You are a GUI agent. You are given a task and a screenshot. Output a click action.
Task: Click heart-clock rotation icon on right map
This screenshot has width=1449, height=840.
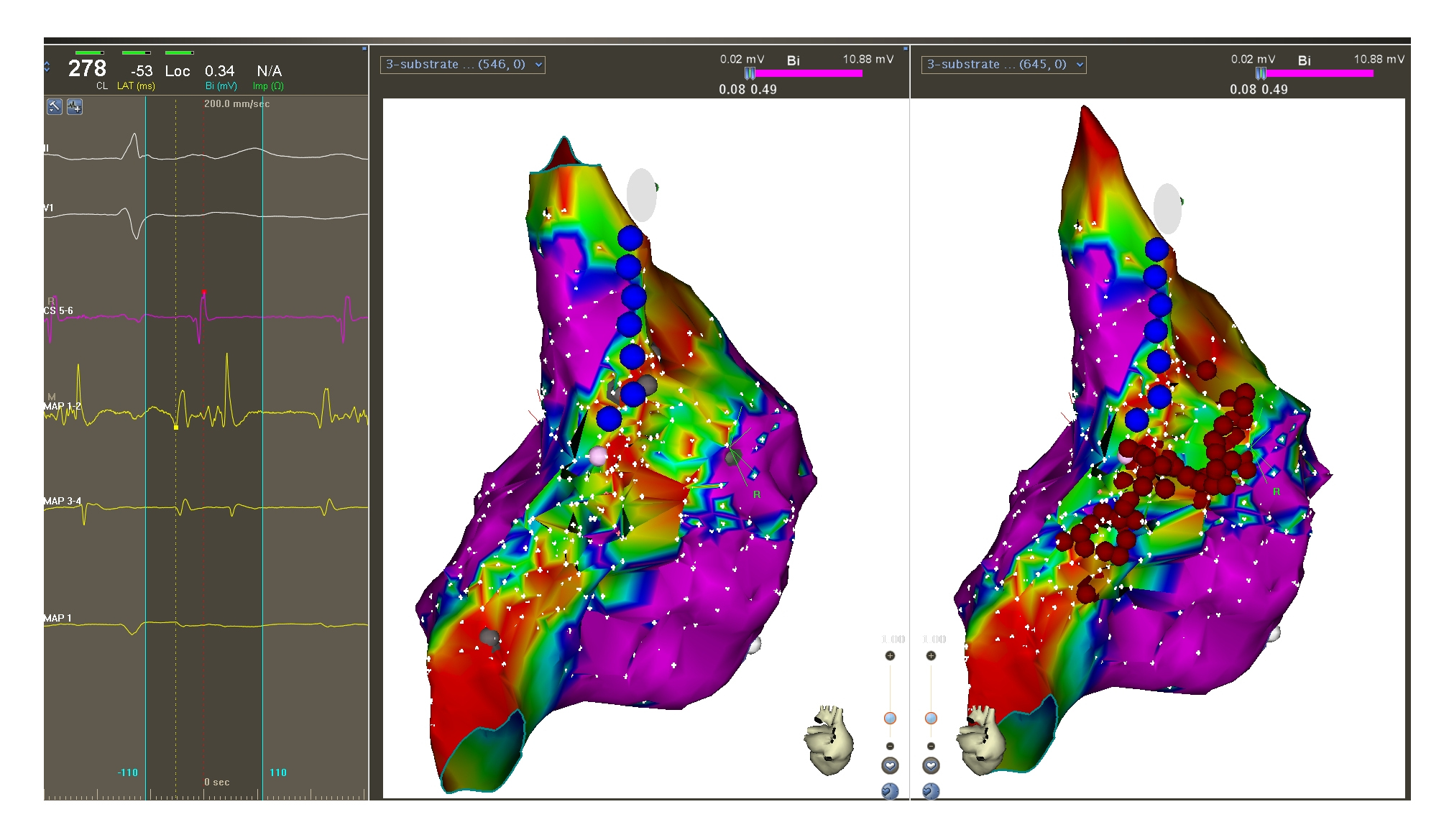(931, 791)
